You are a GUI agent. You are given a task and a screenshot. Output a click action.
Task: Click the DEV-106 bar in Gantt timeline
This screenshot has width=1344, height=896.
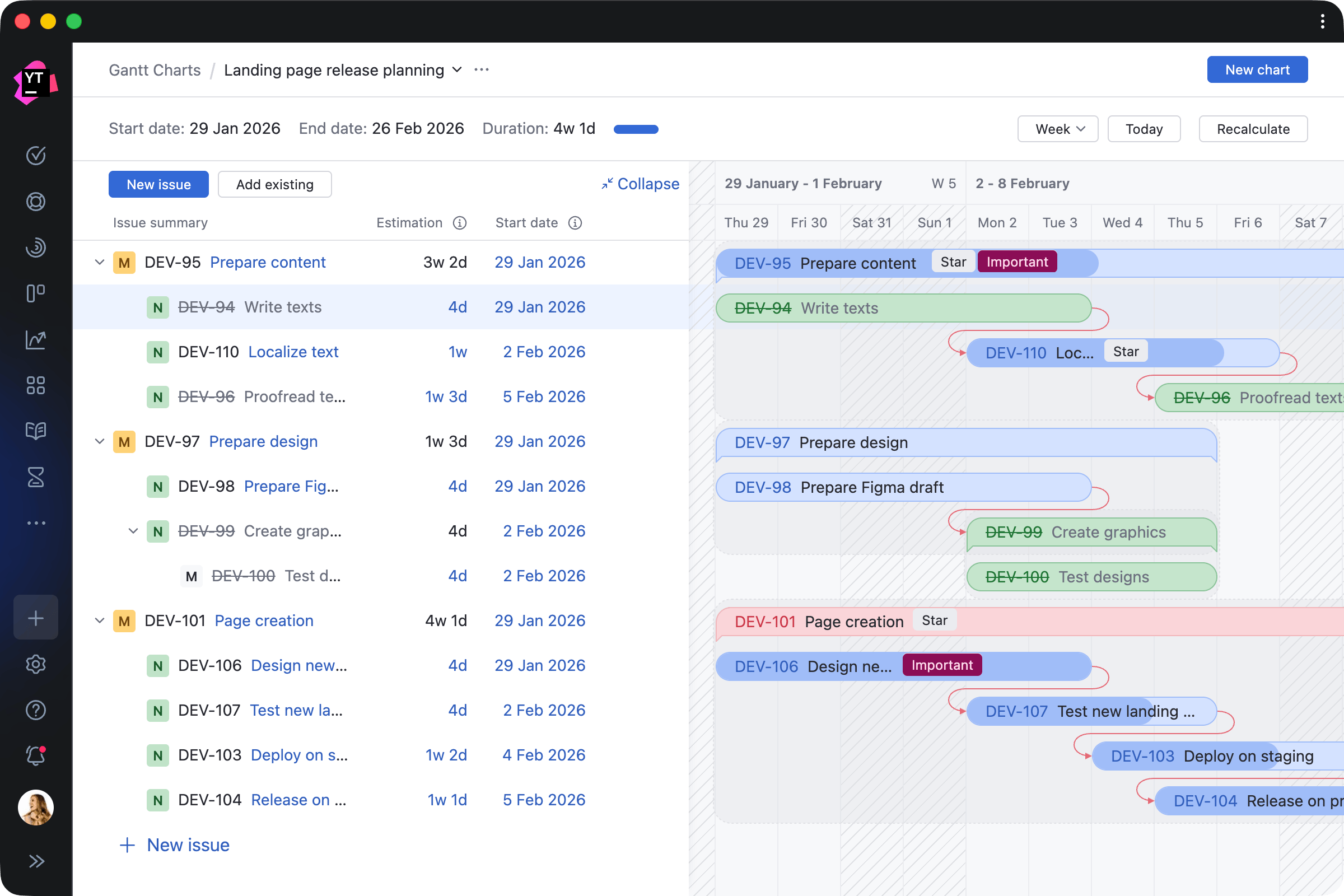click(x=903, y=666)
